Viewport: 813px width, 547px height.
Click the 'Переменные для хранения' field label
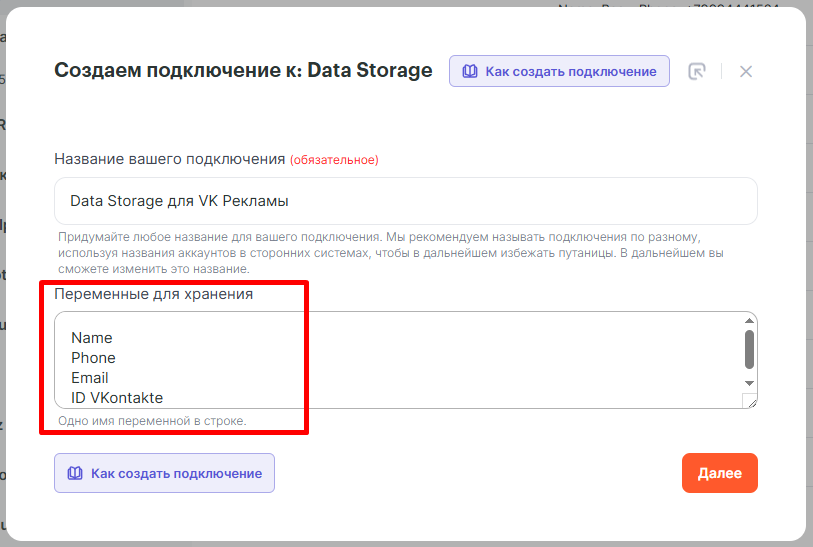click(153, 294)
